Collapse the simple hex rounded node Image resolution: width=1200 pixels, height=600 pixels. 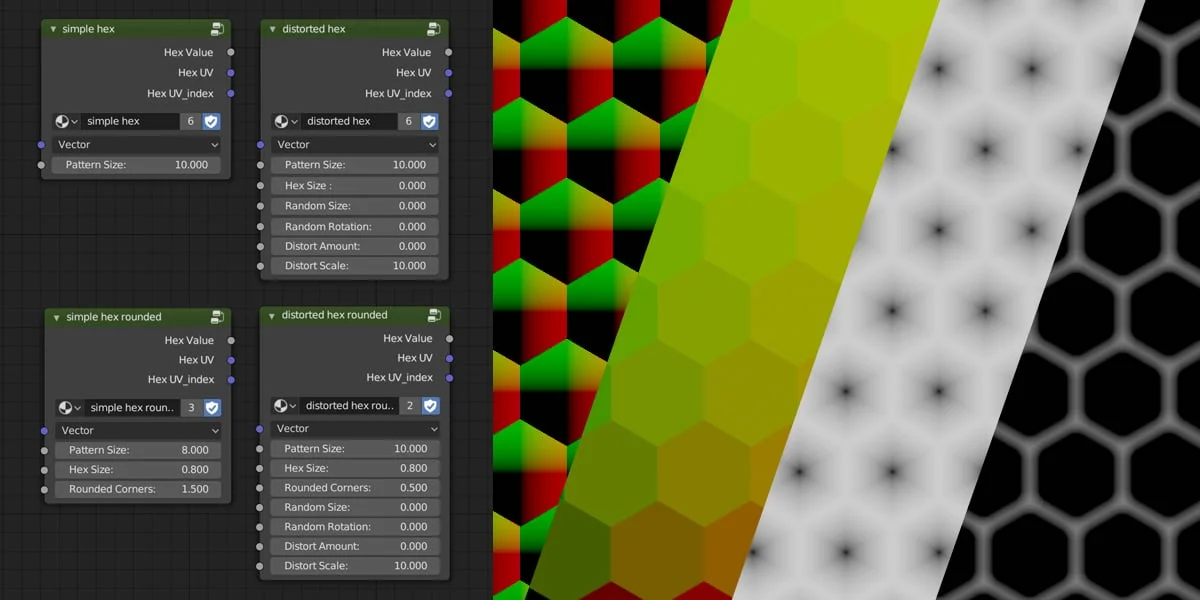pos(56,316)
